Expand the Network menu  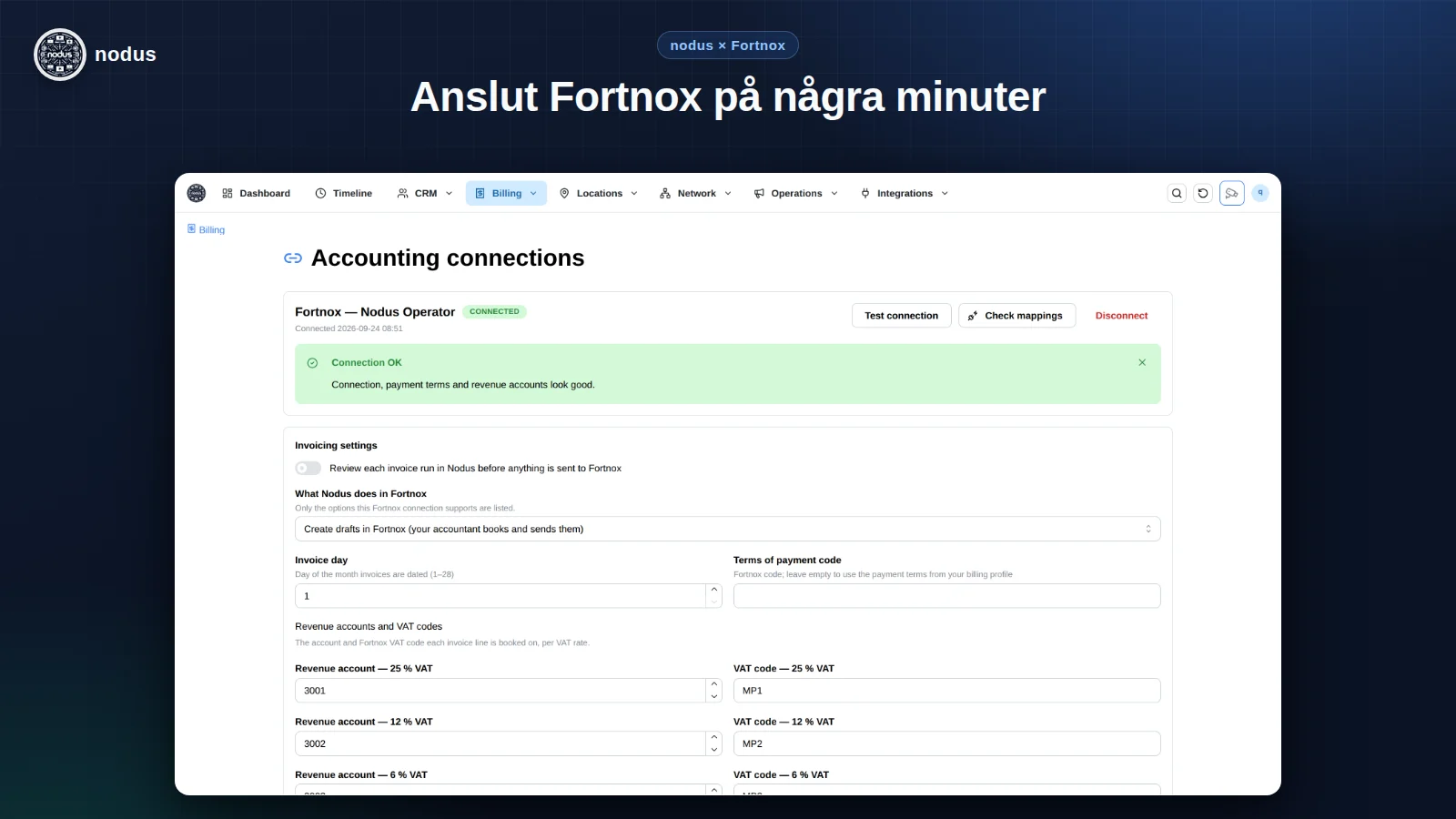(696, 193)
